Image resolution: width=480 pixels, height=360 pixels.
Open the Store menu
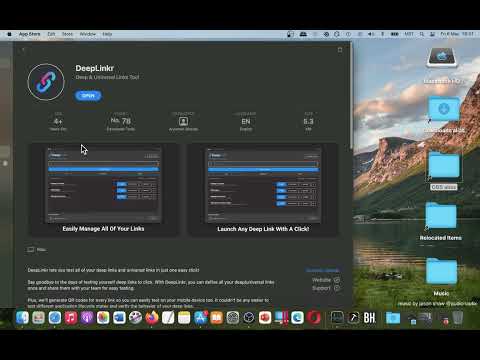(67, 34)
